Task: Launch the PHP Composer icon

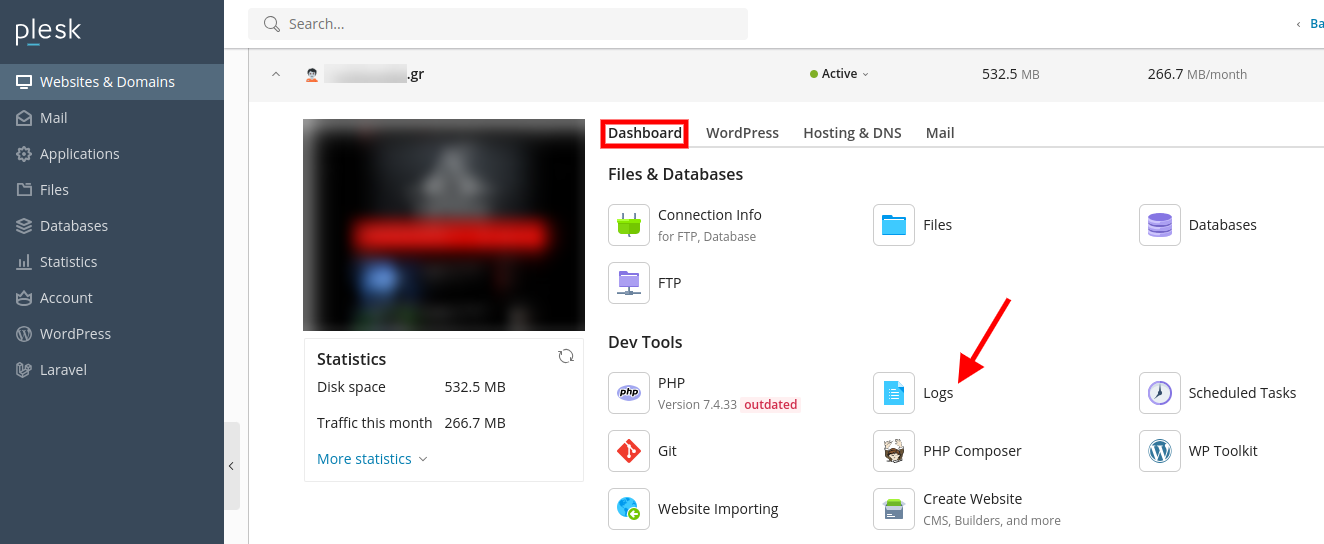Action: [x=894, y=451]
